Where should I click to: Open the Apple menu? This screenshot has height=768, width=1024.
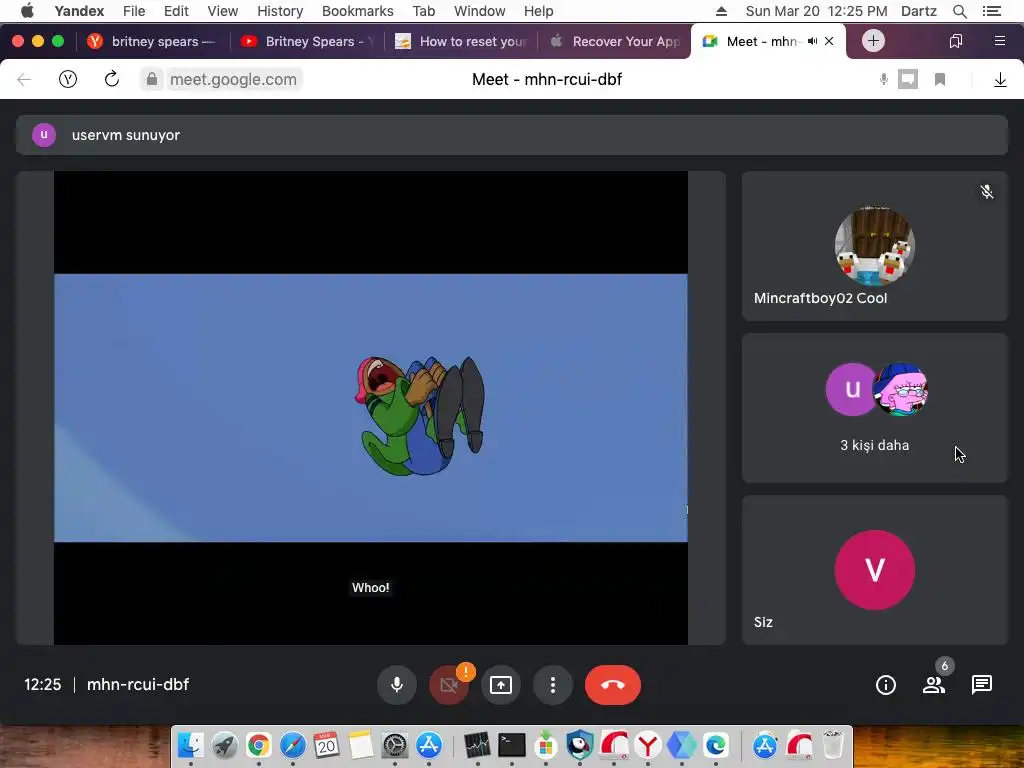click(x=27, y=11)
